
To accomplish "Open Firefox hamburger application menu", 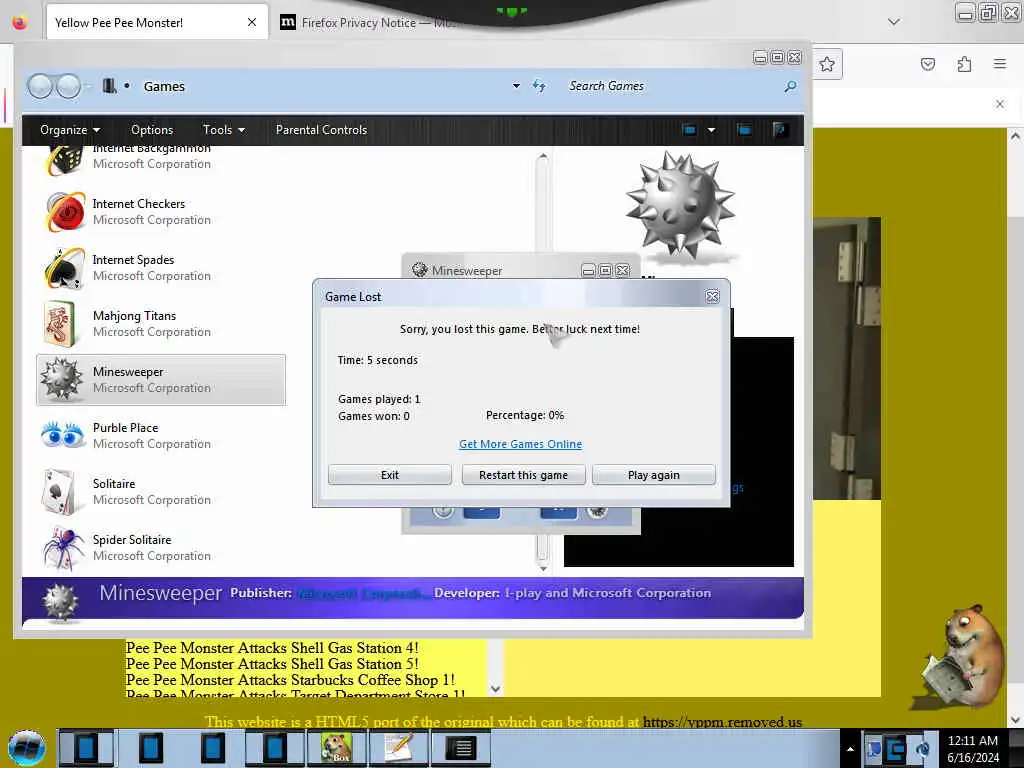I will (x=1000, y=64).
